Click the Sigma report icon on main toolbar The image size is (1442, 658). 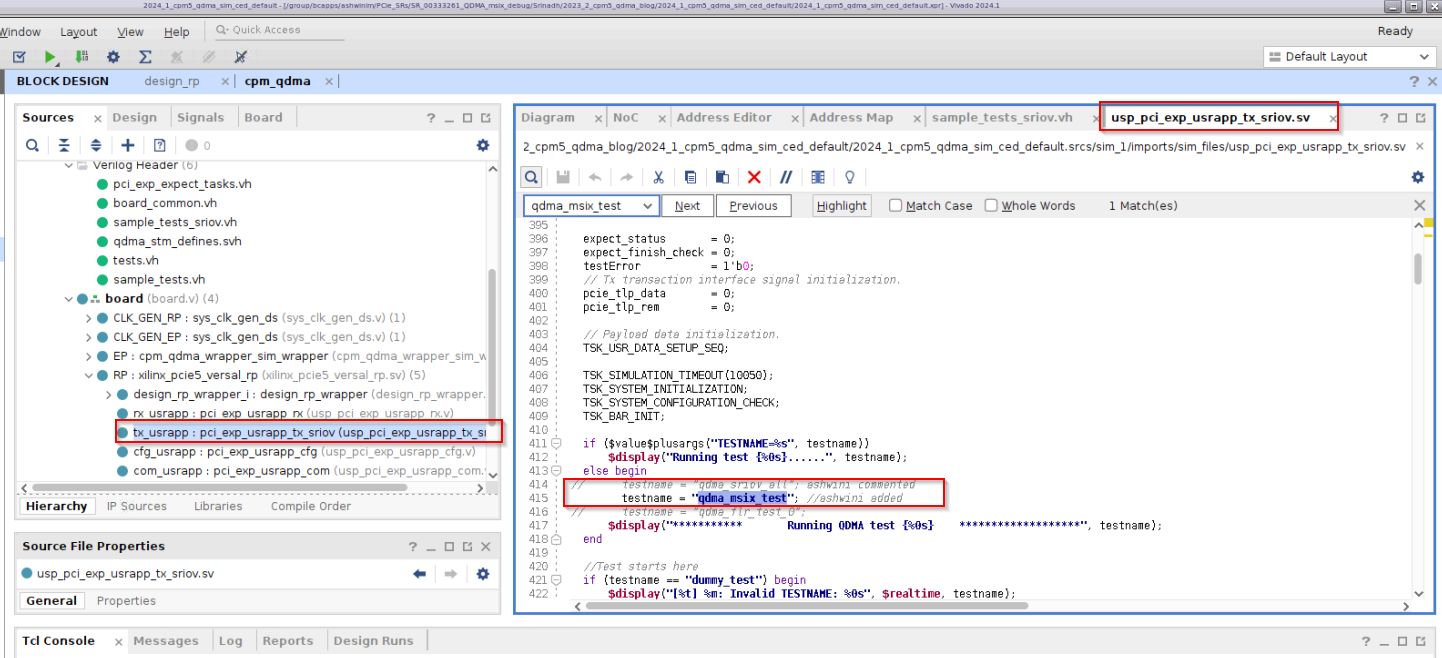tap(145, 57)
